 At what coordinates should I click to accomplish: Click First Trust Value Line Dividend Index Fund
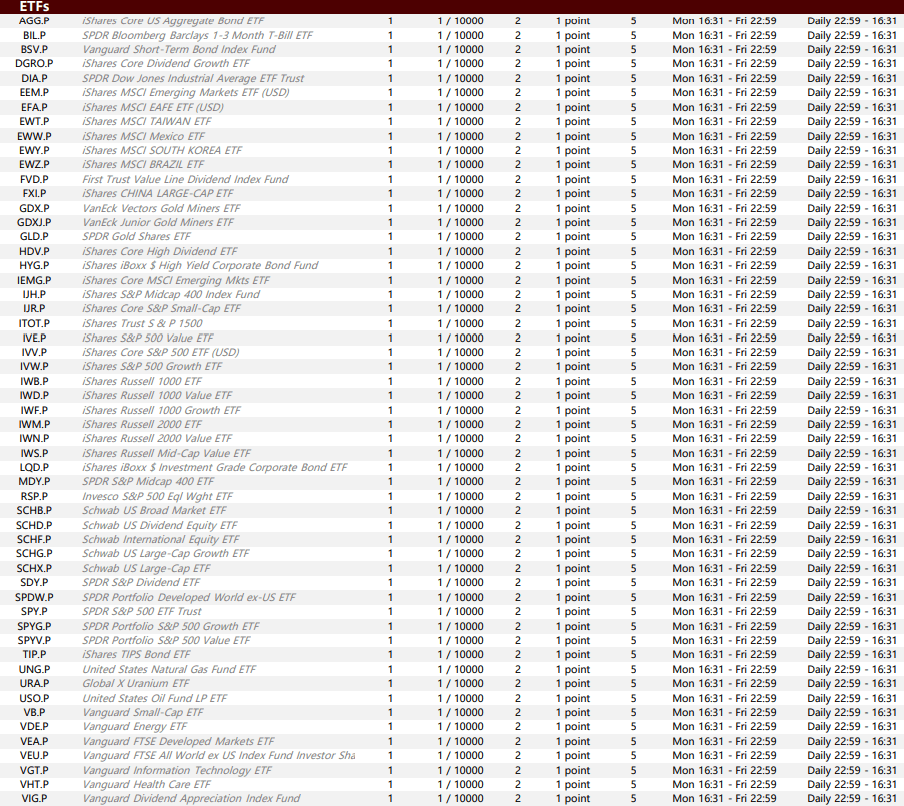click(185, 179)
